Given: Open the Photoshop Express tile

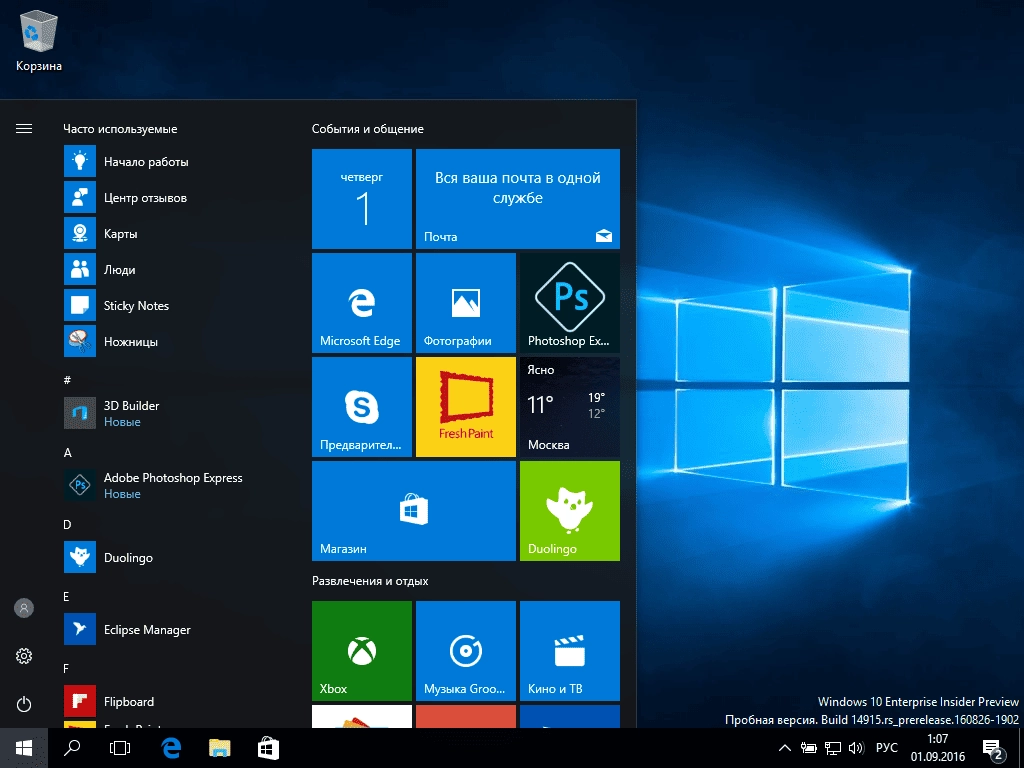Looking at the screenshot, I should 569,303.
